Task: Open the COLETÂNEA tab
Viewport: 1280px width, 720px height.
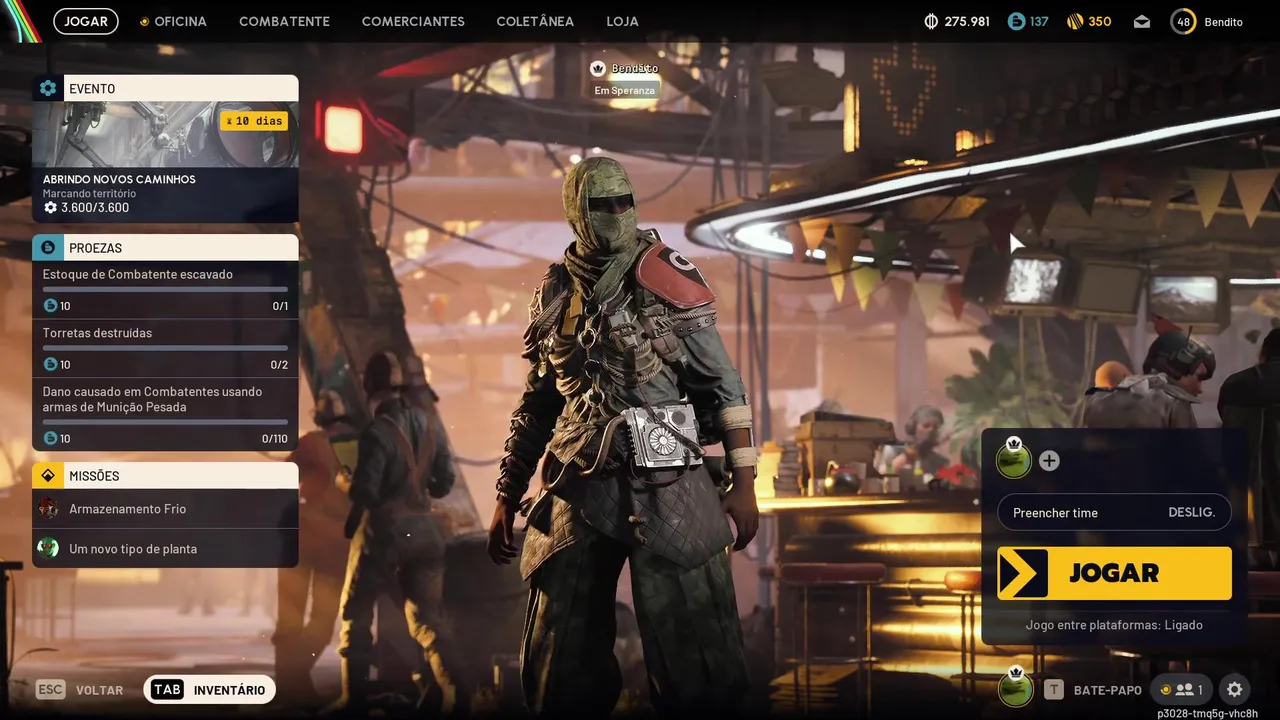Action: (x=535, y=21)
